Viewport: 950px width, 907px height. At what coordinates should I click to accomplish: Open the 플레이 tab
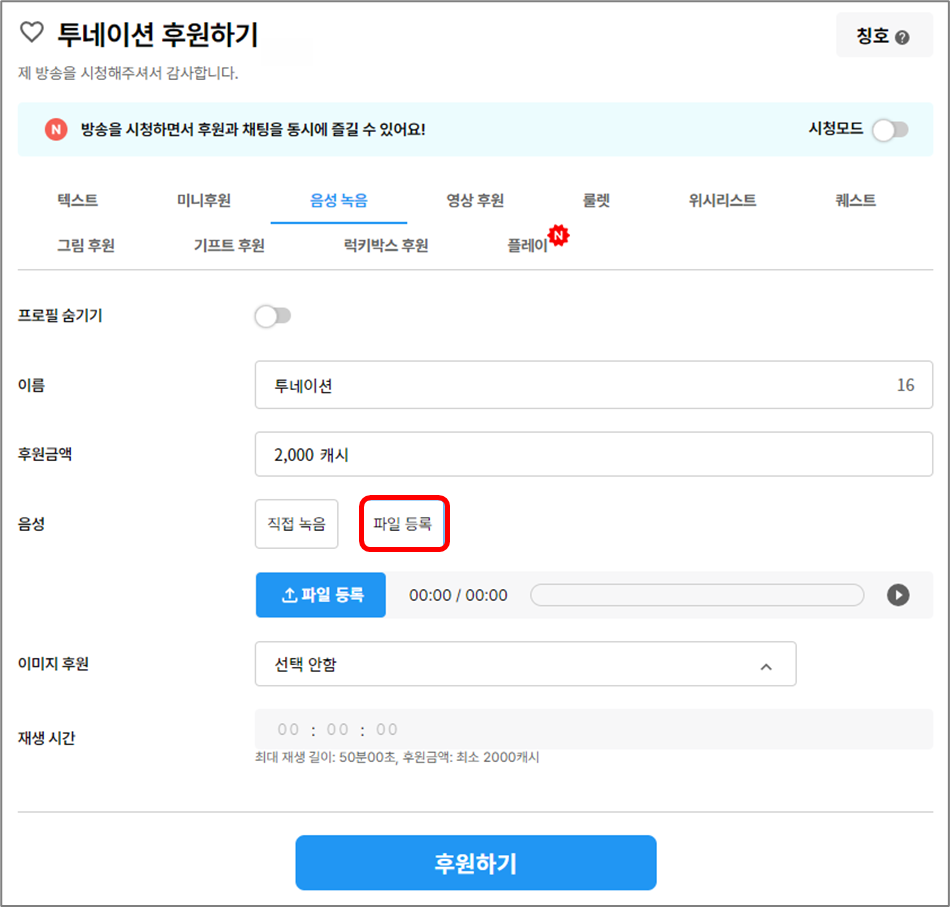(528, 245)
